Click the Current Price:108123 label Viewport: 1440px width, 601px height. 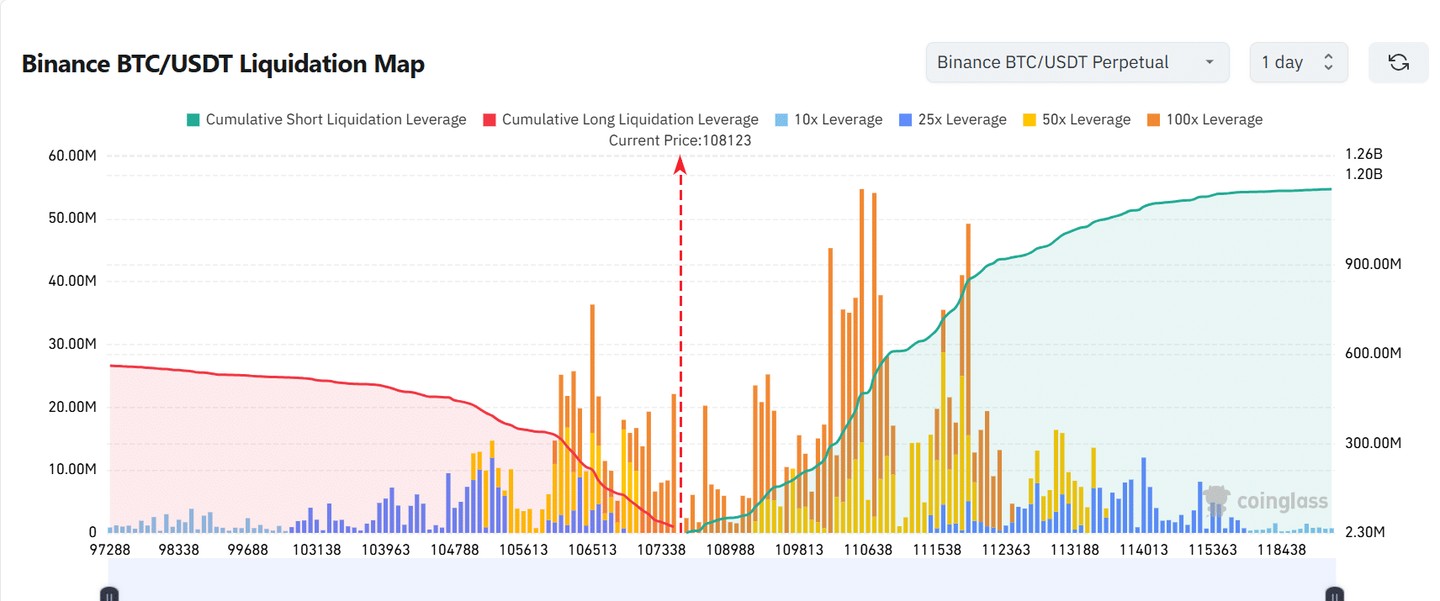pos(680,141)
